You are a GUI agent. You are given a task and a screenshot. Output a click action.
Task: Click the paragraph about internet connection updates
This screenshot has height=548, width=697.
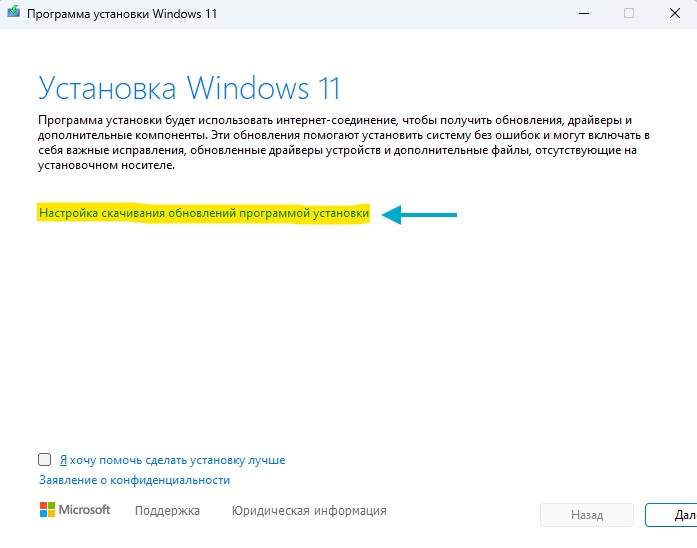[344, 142]
